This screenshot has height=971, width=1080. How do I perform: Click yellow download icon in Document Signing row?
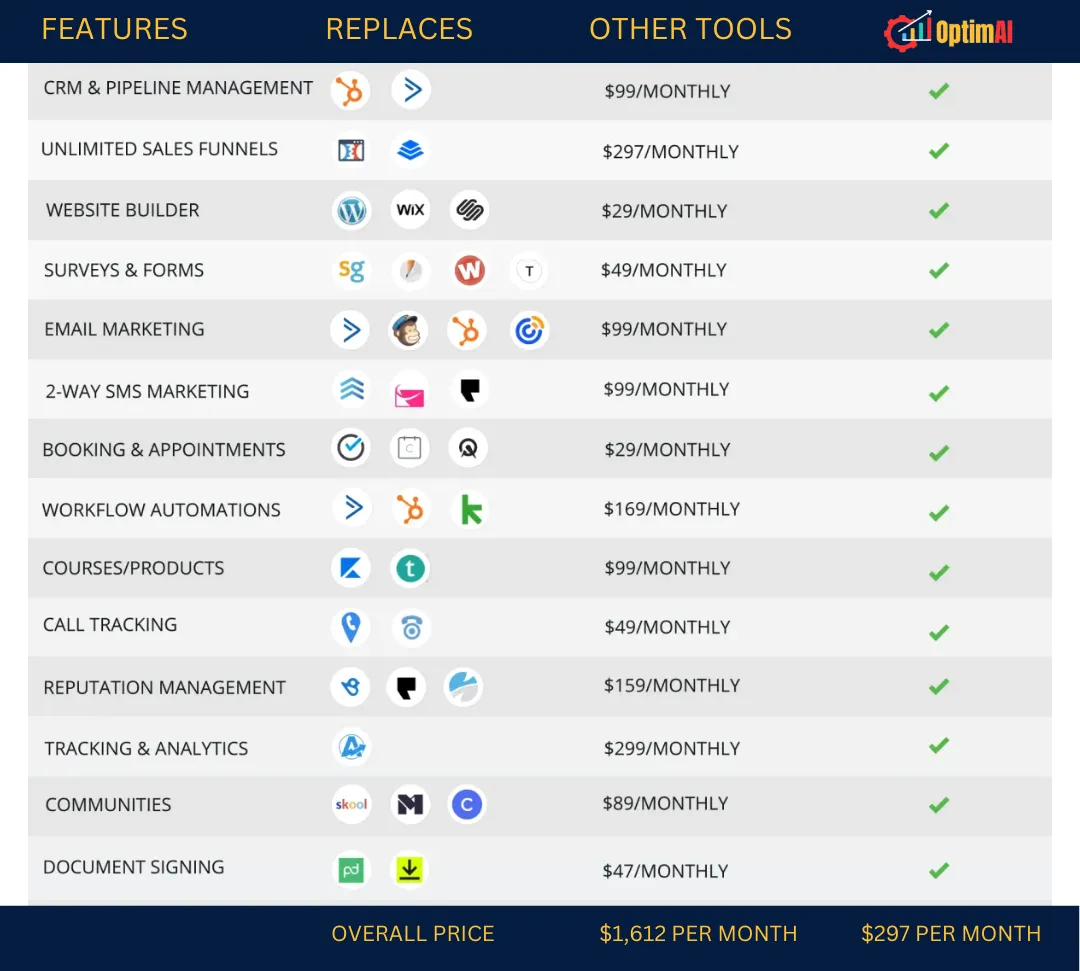point(409,870)
